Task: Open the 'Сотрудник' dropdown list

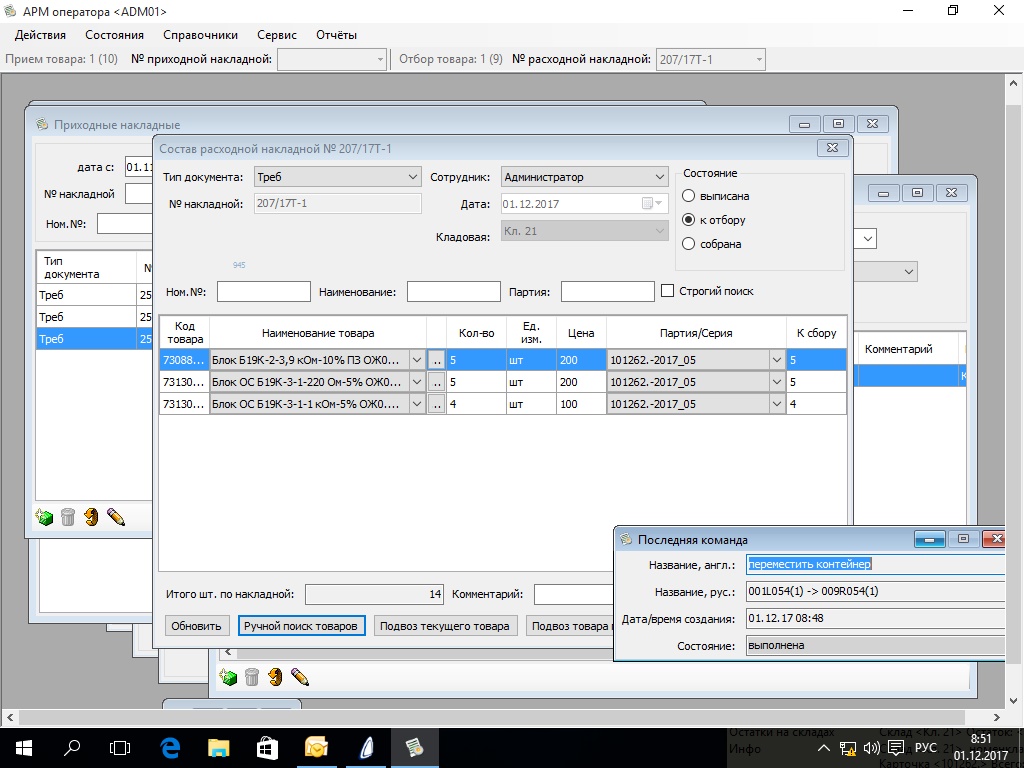Action: tap(659, 177)
